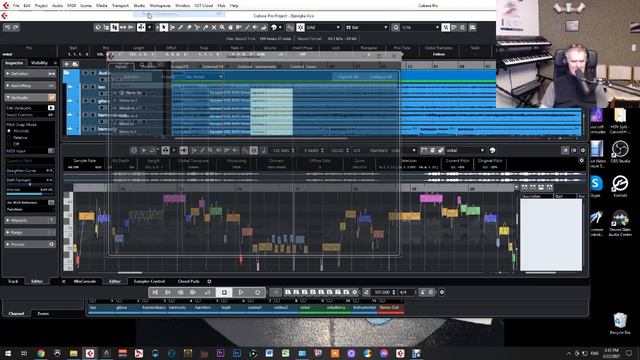Open the Audio menu

tap(57, 6)
